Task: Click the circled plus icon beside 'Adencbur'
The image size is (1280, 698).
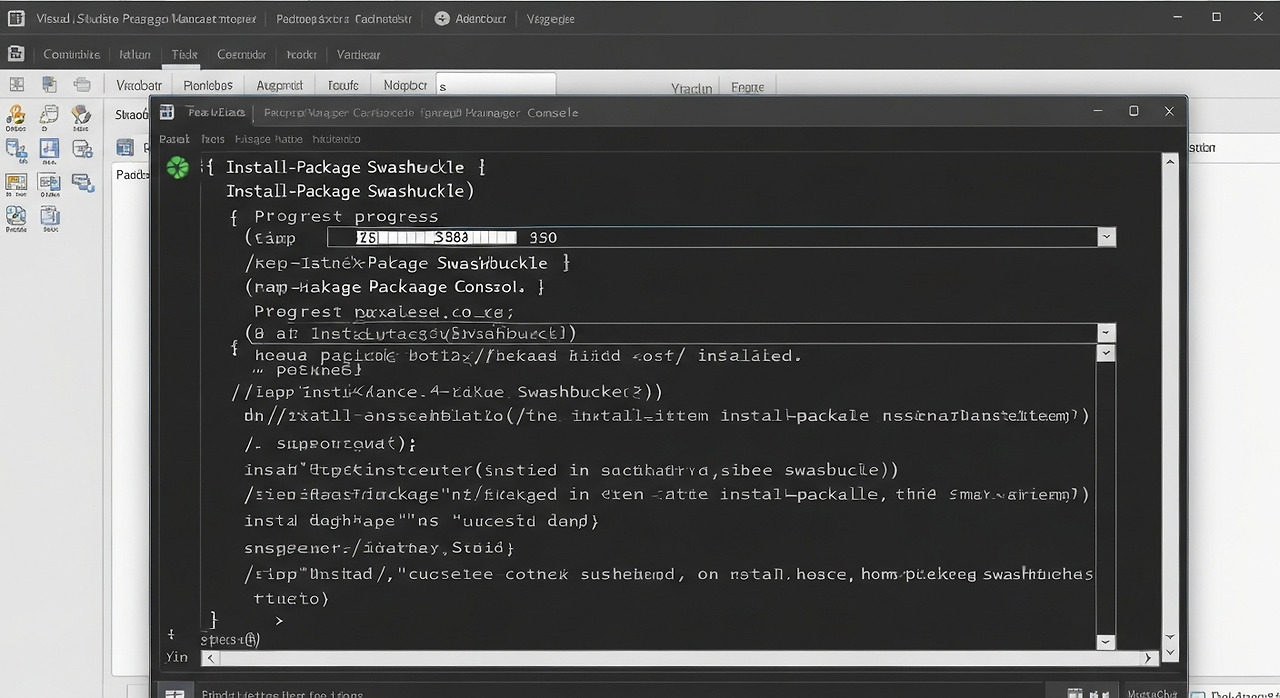Action: (442, 18)
